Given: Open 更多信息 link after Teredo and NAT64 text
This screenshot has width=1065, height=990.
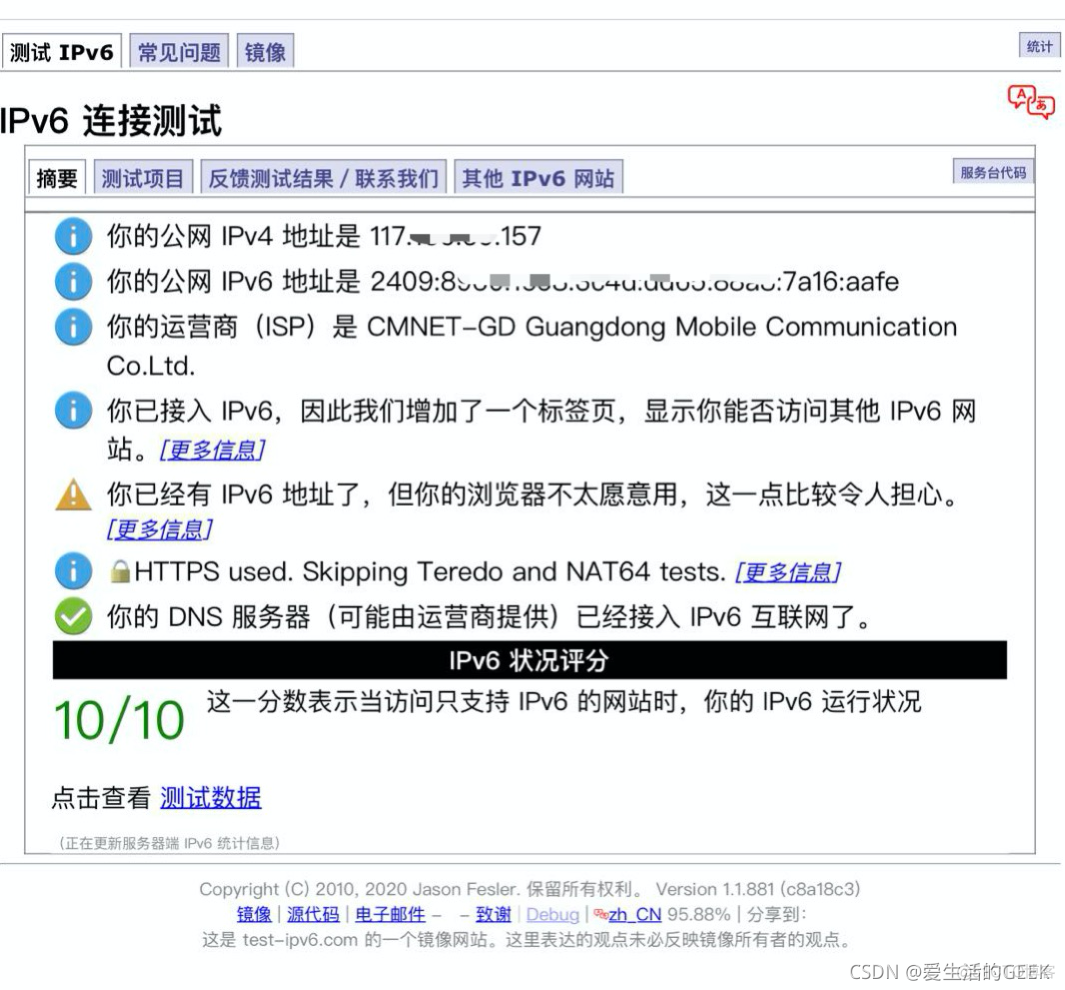Looking at the screenshot, I should pyautogui.click(x=788, y=572).
